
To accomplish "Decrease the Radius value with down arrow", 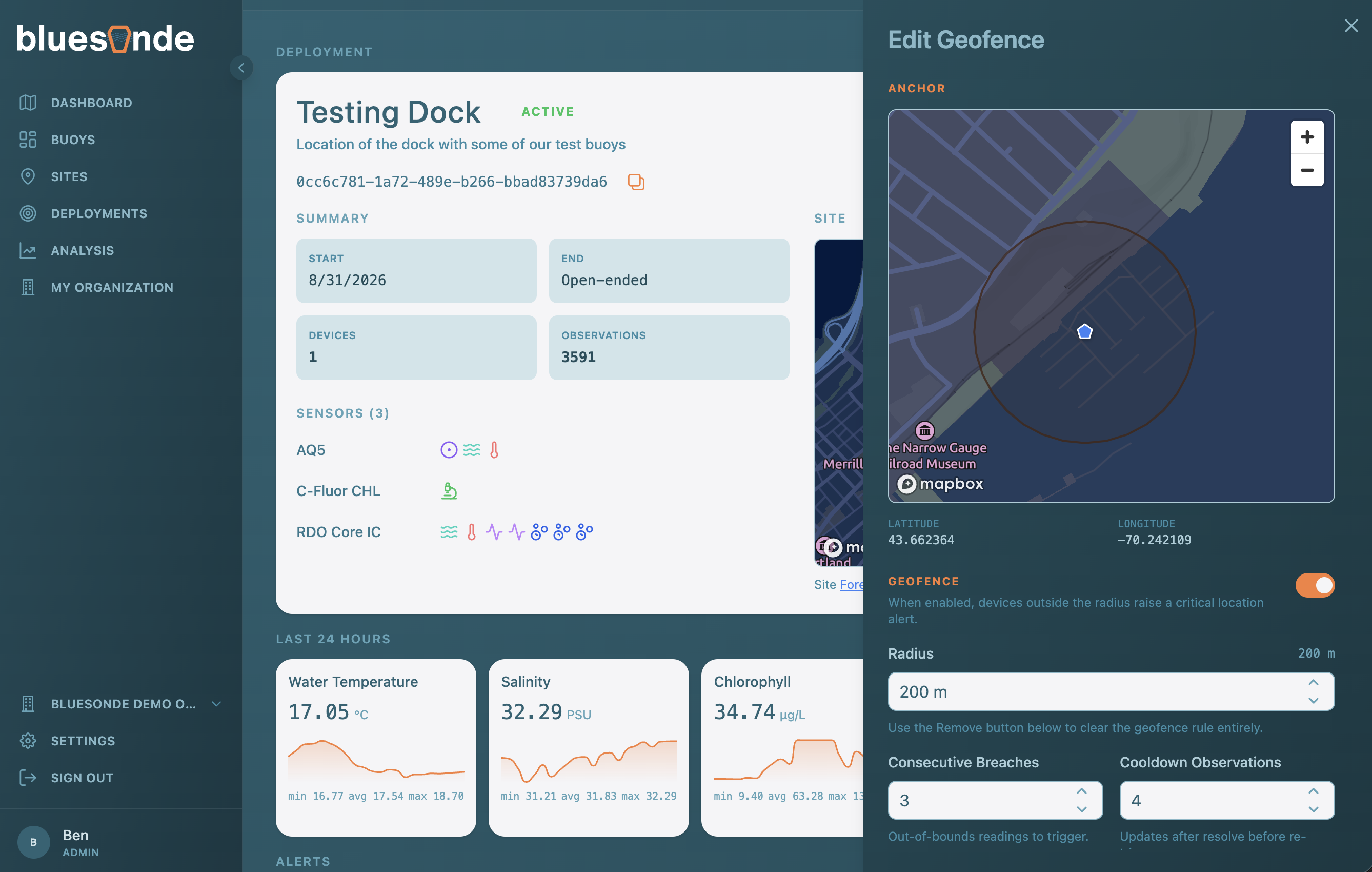I will (x=1314, y=701).
